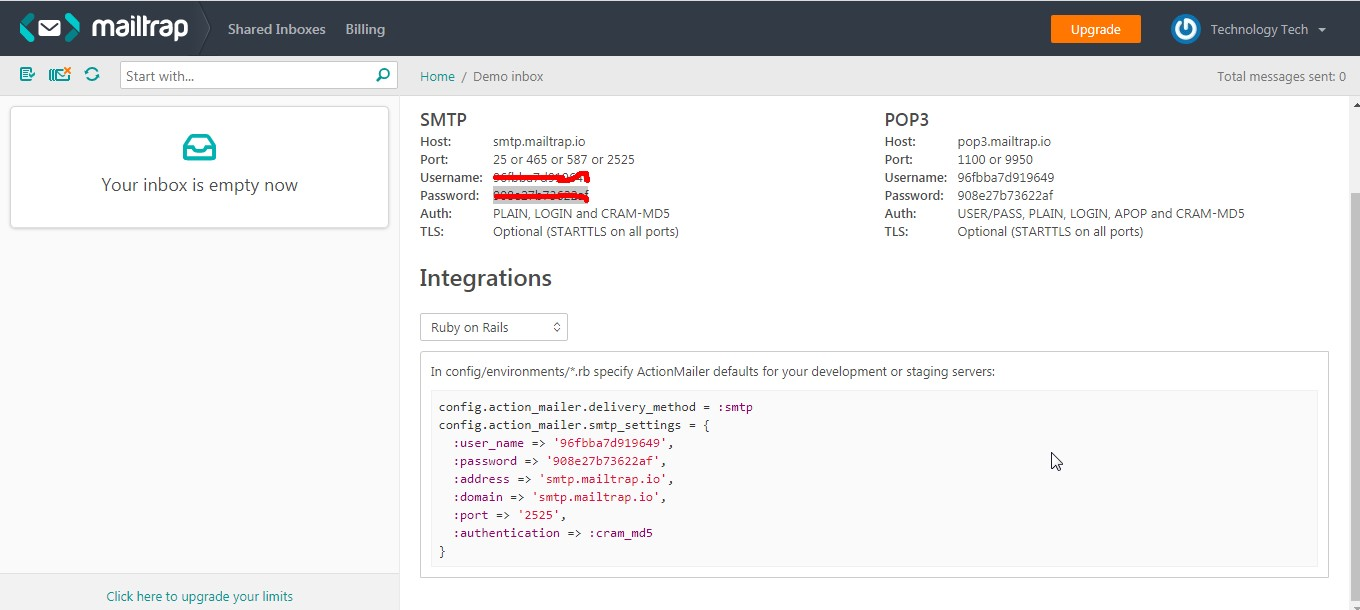Click the :authentication => :cram_md5 line
The image size is (1360, 610).
click(x=553, y=533)
